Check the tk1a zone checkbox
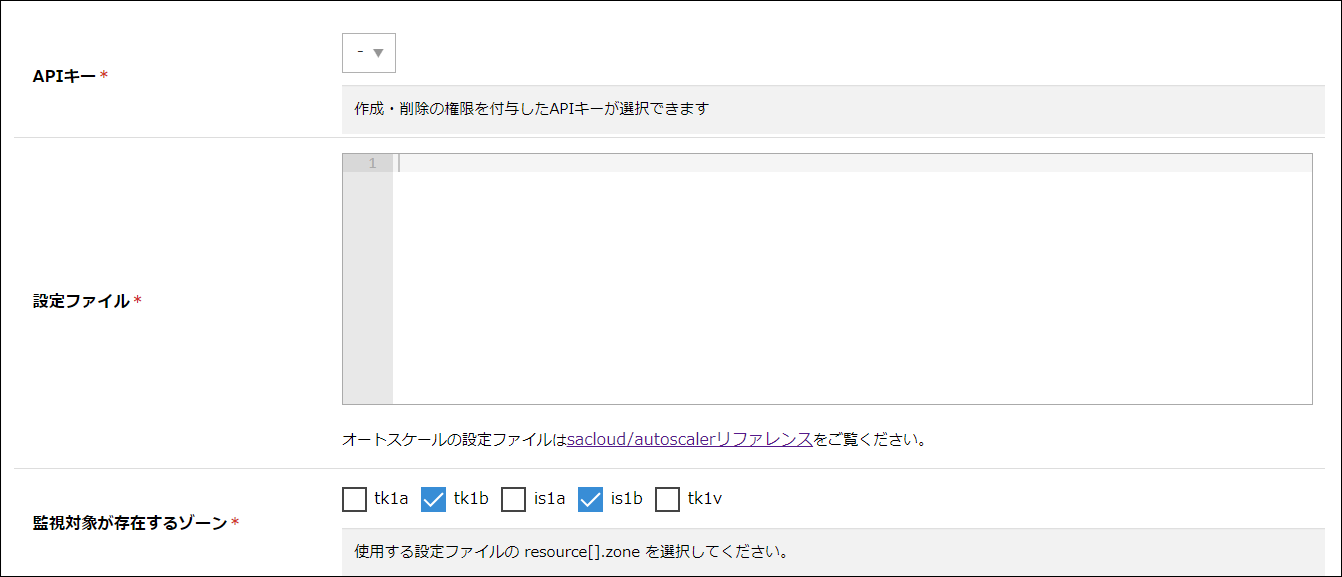Image resolution: width=1342 pixels, height=577 pixels. coord(354,499)
